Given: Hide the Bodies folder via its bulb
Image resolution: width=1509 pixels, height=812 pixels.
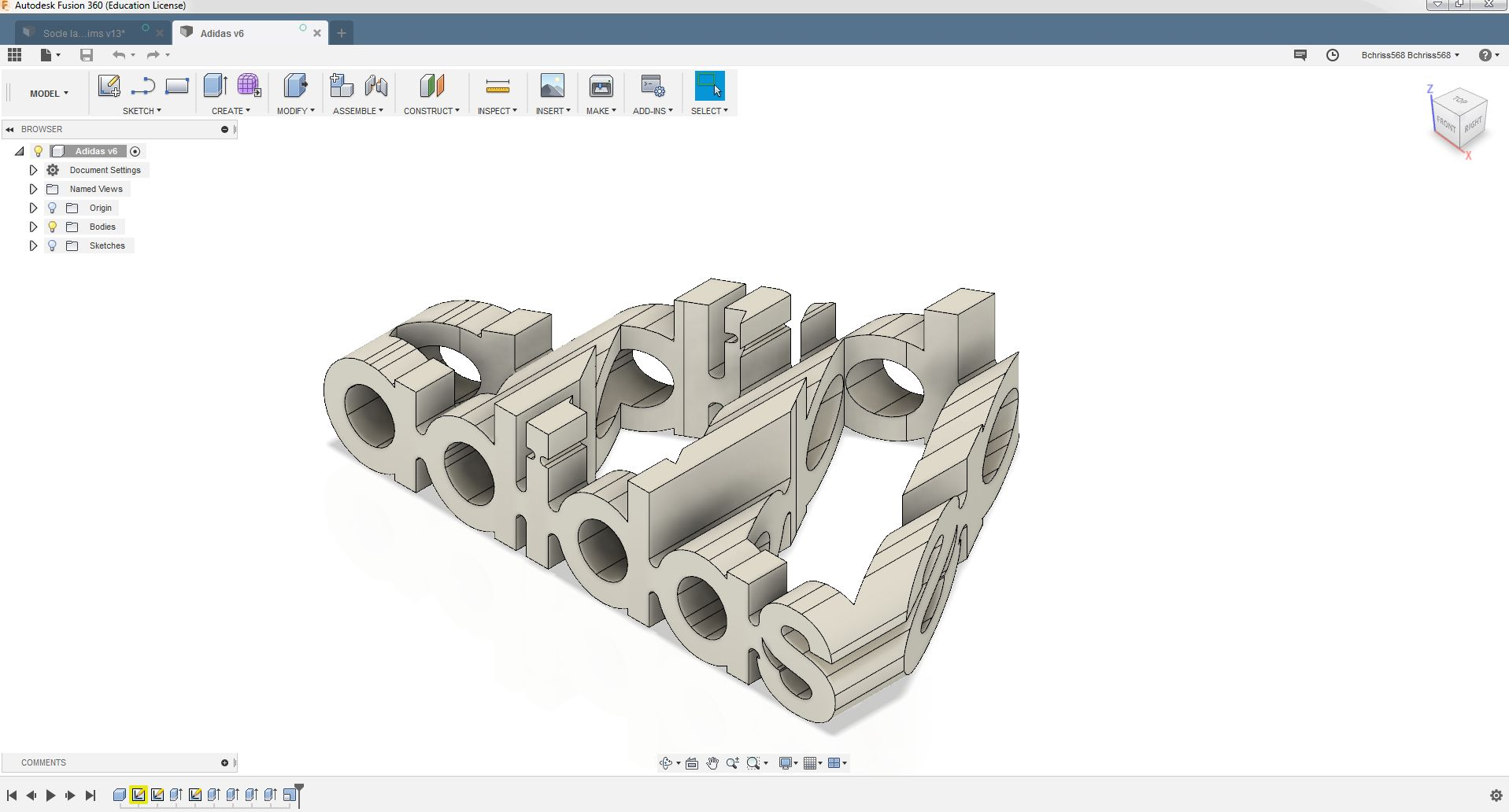Looking at the screenshot, I should coord(52,227).
